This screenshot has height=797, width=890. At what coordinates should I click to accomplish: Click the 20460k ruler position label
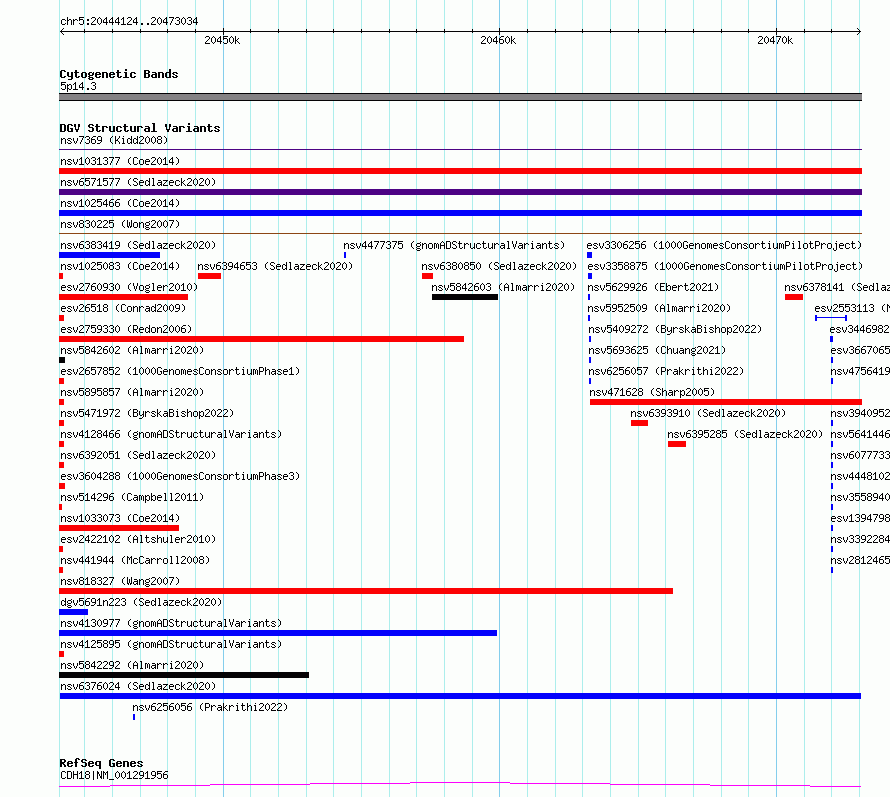(498, 40)
